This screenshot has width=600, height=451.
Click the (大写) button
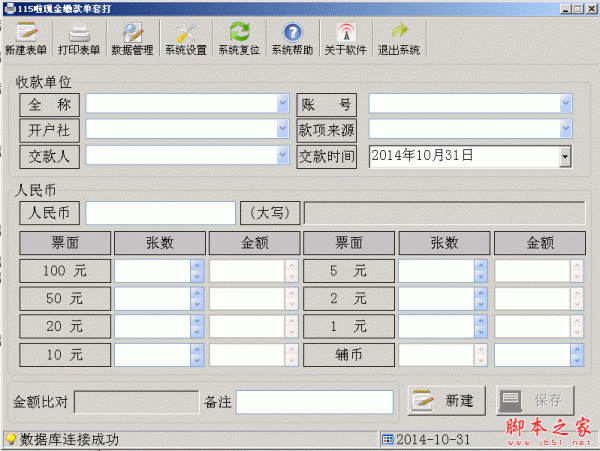pos(270,213)
